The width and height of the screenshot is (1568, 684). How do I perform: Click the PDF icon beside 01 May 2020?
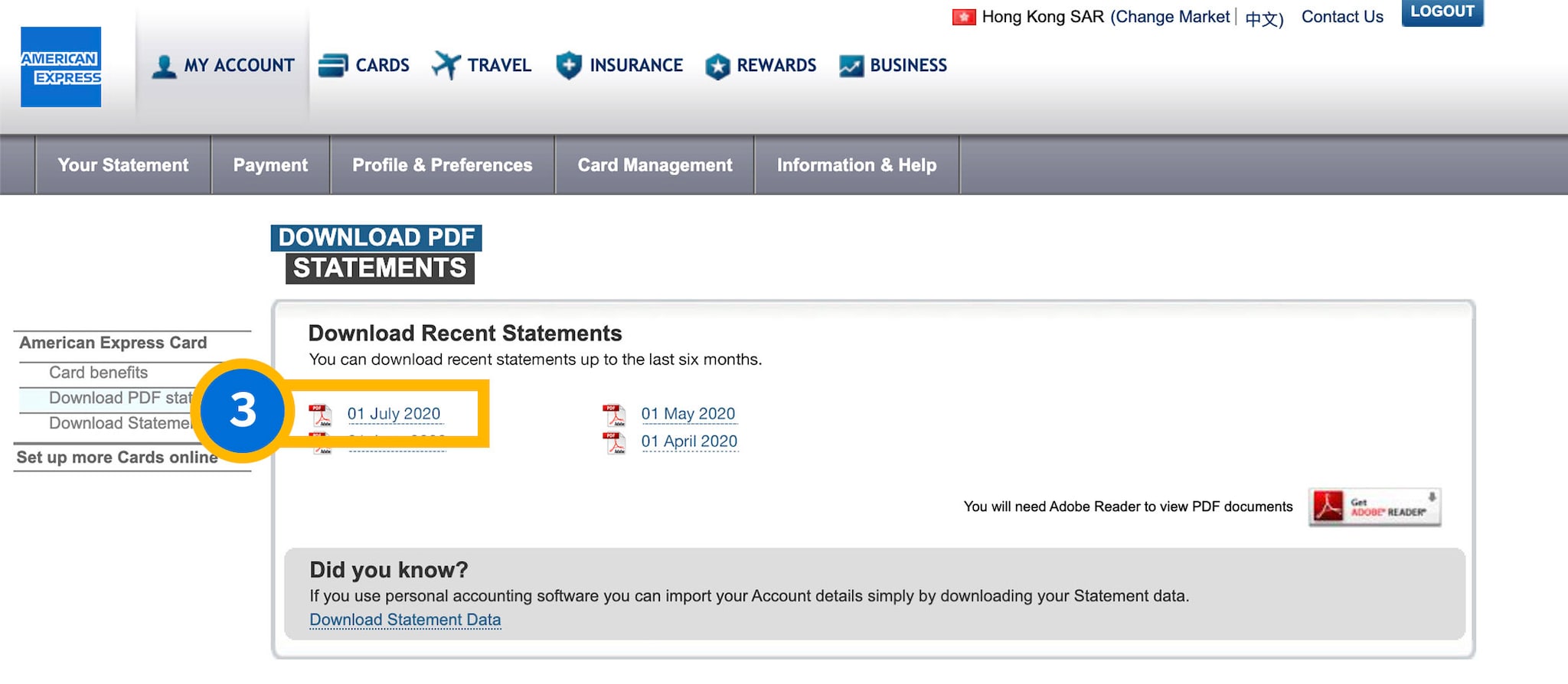614,415
